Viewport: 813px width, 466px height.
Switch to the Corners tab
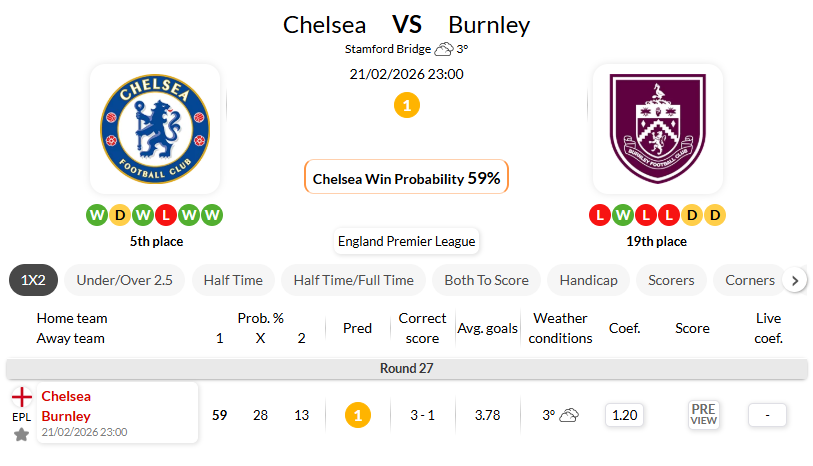tap(750, 280)
